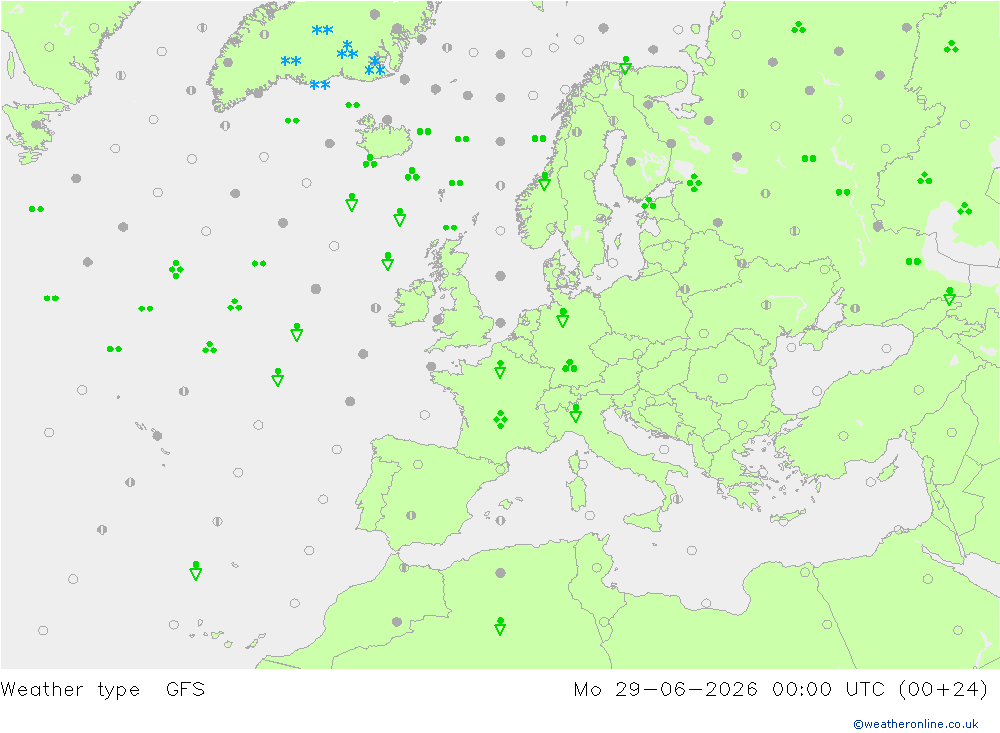Select the "GFS" model label

[x=186, y=690]
